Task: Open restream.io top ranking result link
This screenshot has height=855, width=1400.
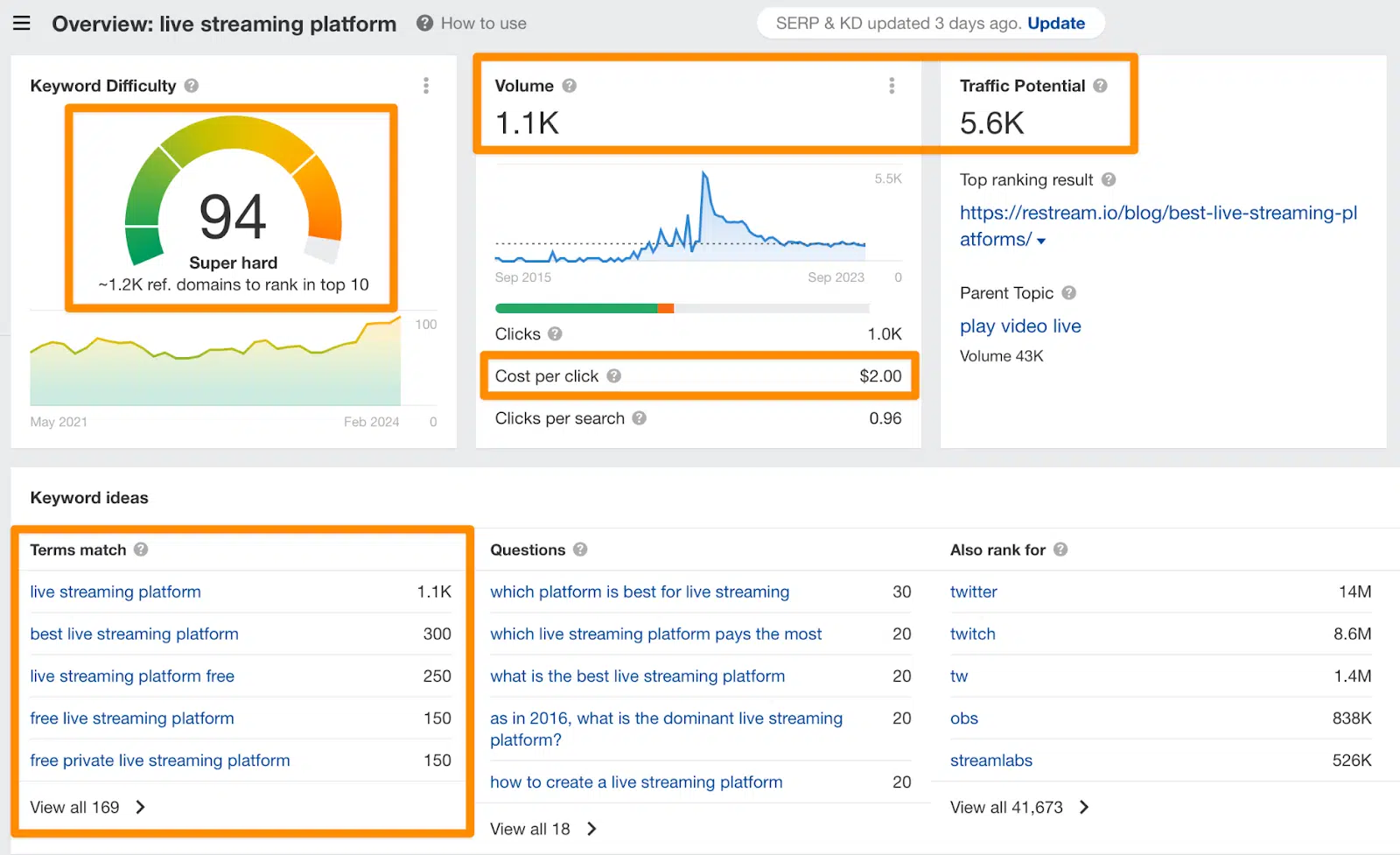Action: click(1158, 226)
